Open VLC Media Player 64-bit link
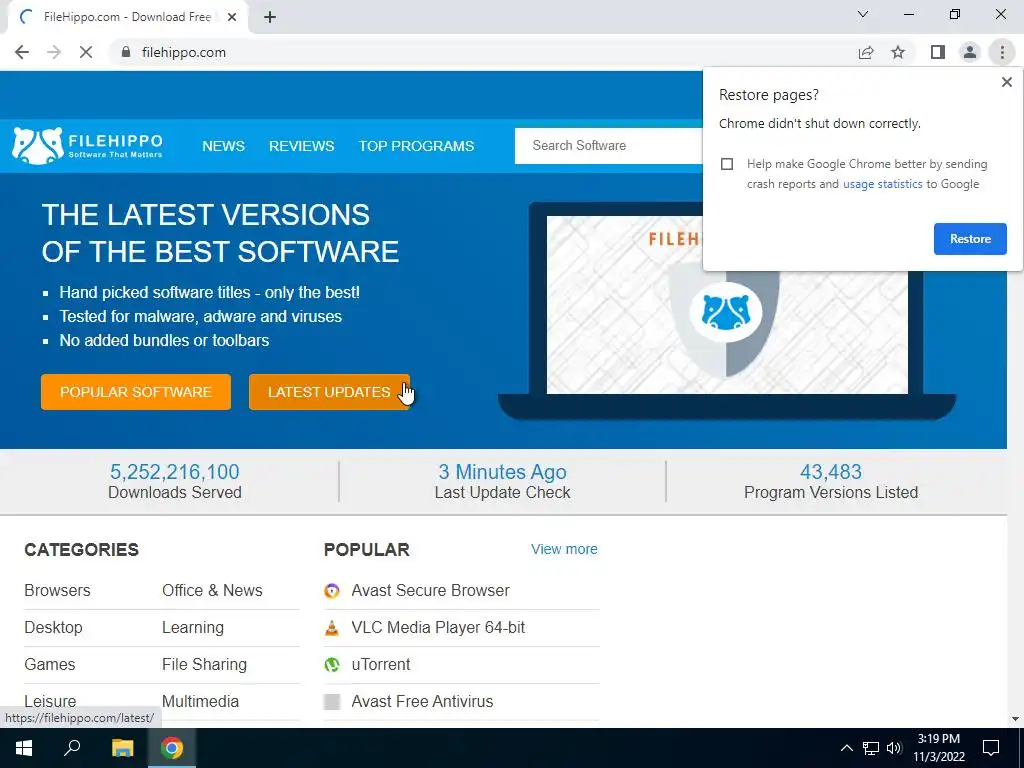Screen dimensions: 1024x768 pyautogui.click(x=438, y=628)
